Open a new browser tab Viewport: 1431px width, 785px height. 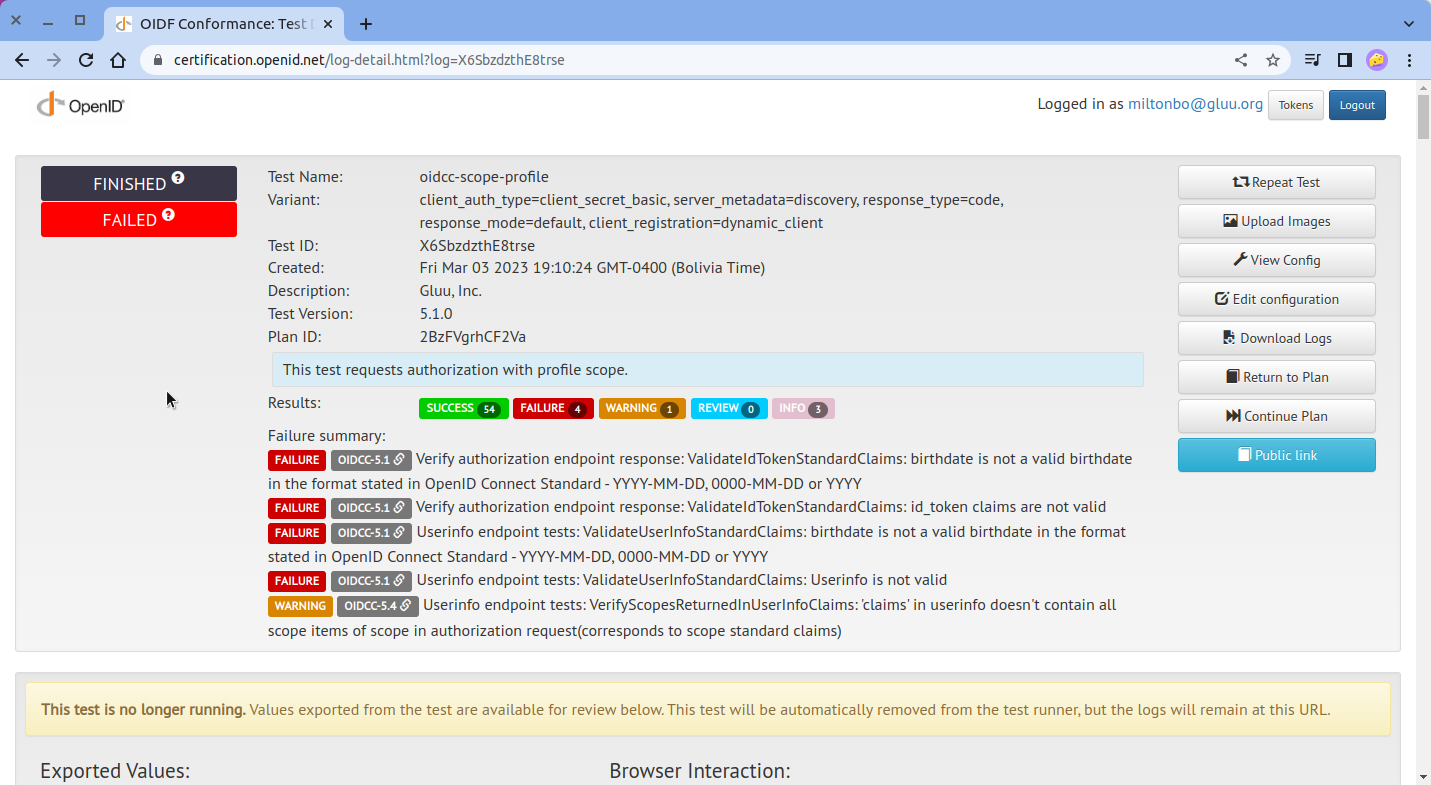(366, 24)
